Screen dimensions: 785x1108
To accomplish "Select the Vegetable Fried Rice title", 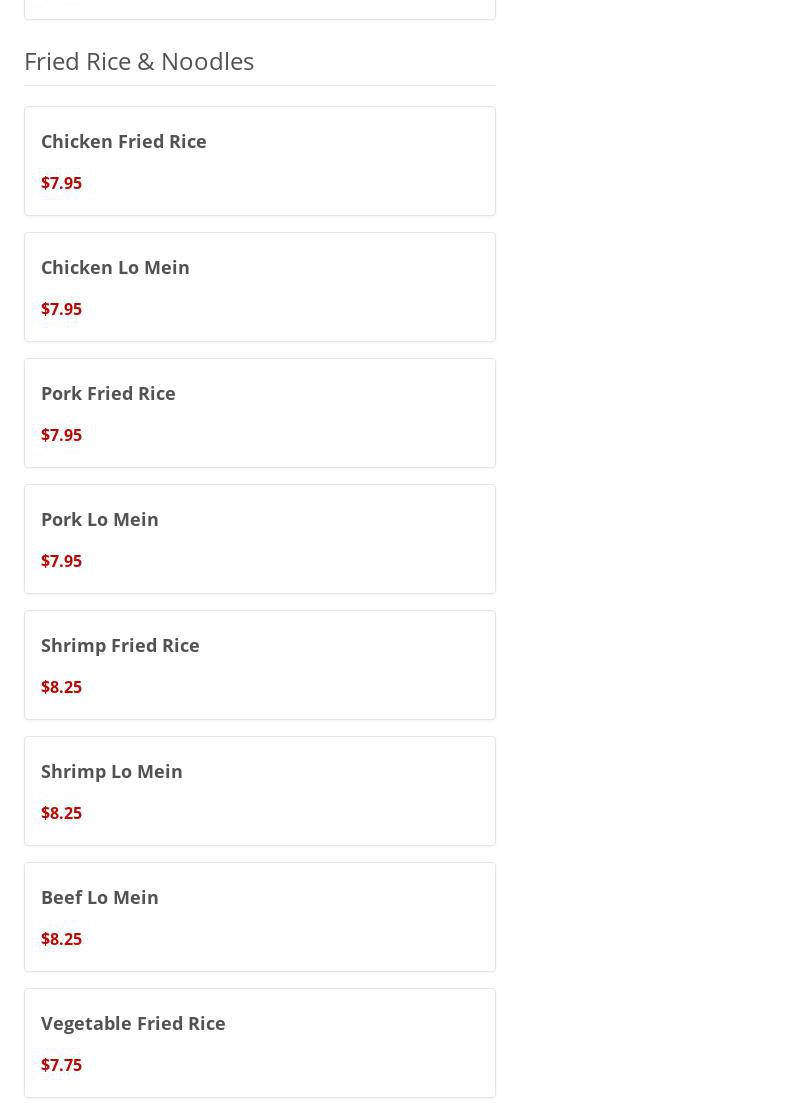I will click(x=133, y=1023).
